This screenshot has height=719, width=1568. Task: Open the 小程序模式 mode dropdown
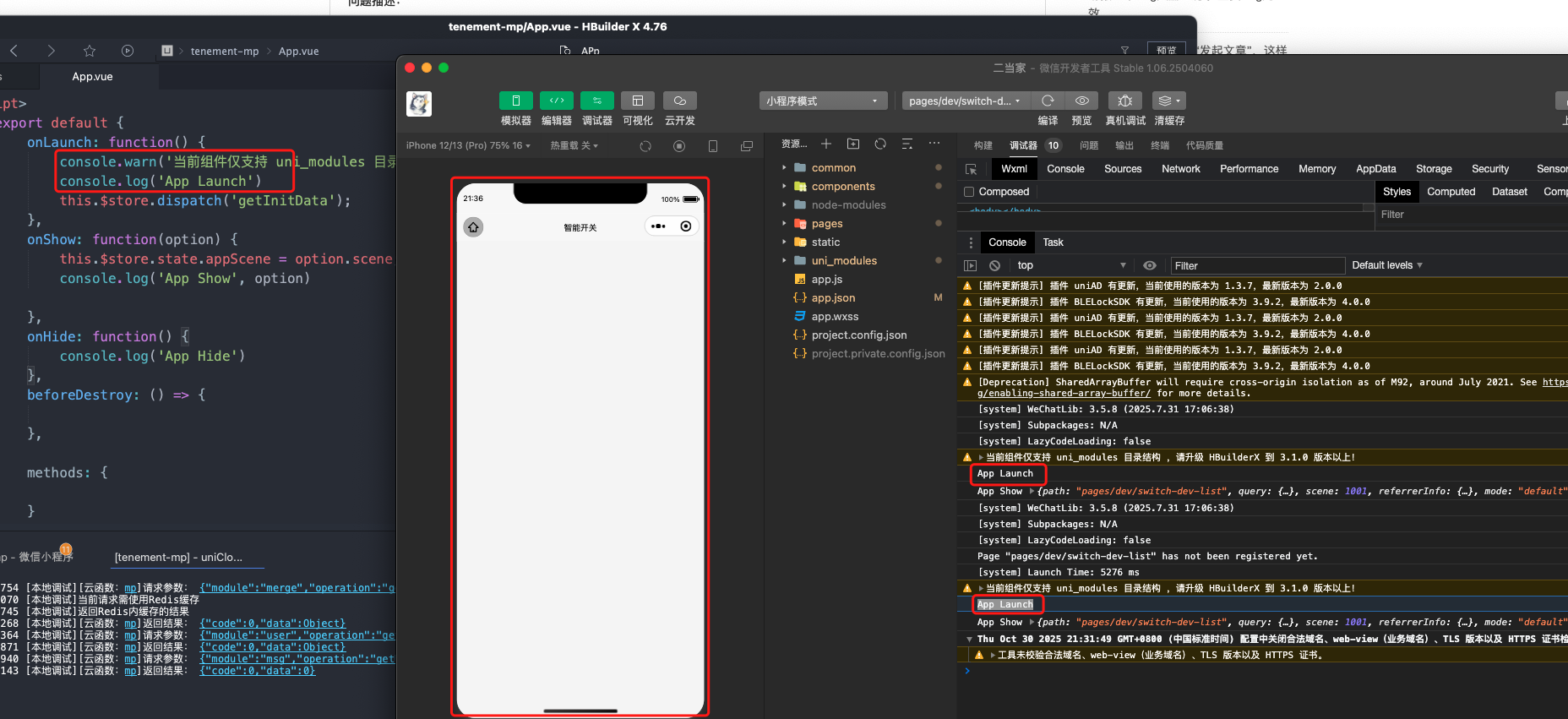click(x=823, y=101)
